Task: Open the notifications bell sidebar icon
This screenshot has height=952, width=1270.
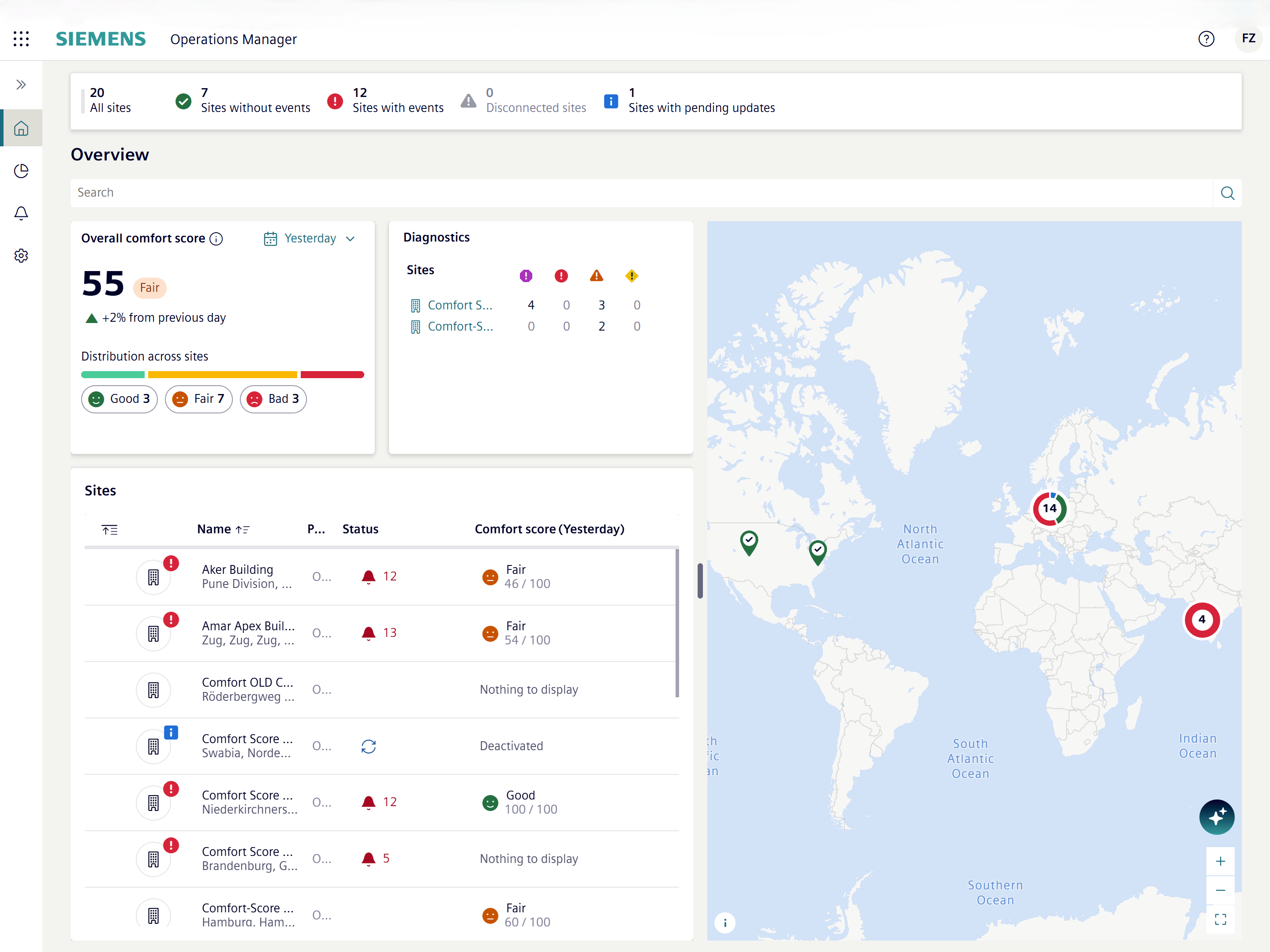Action: (x=21, y=213)
